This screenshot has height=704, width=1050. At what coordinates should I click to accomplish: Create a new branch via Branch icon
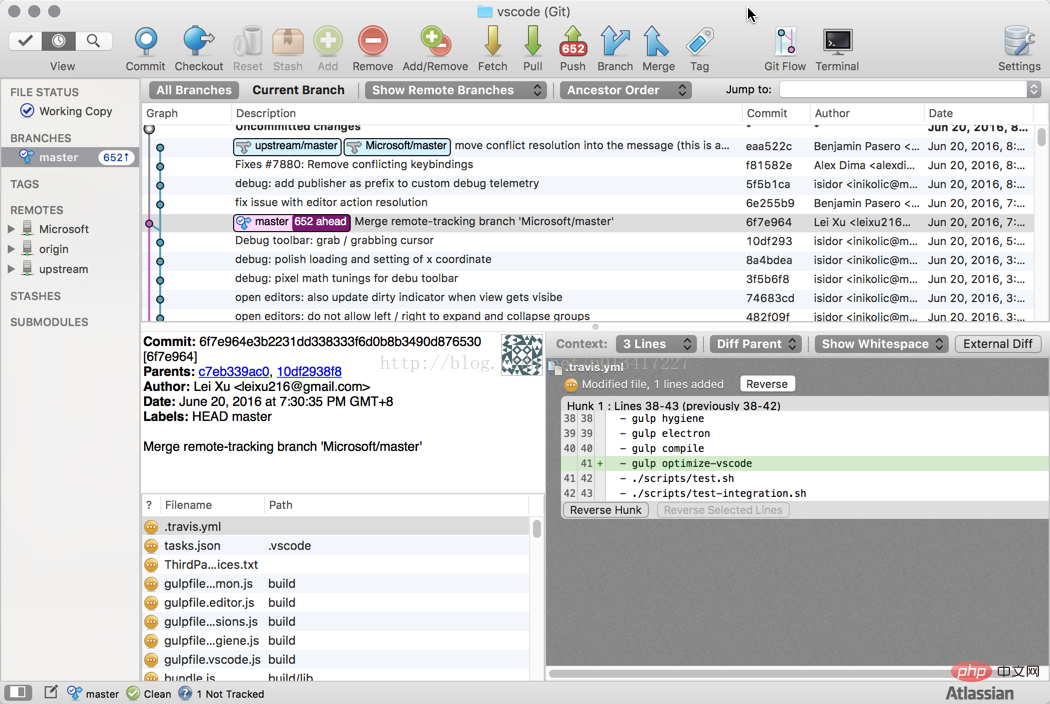(615, 41)
